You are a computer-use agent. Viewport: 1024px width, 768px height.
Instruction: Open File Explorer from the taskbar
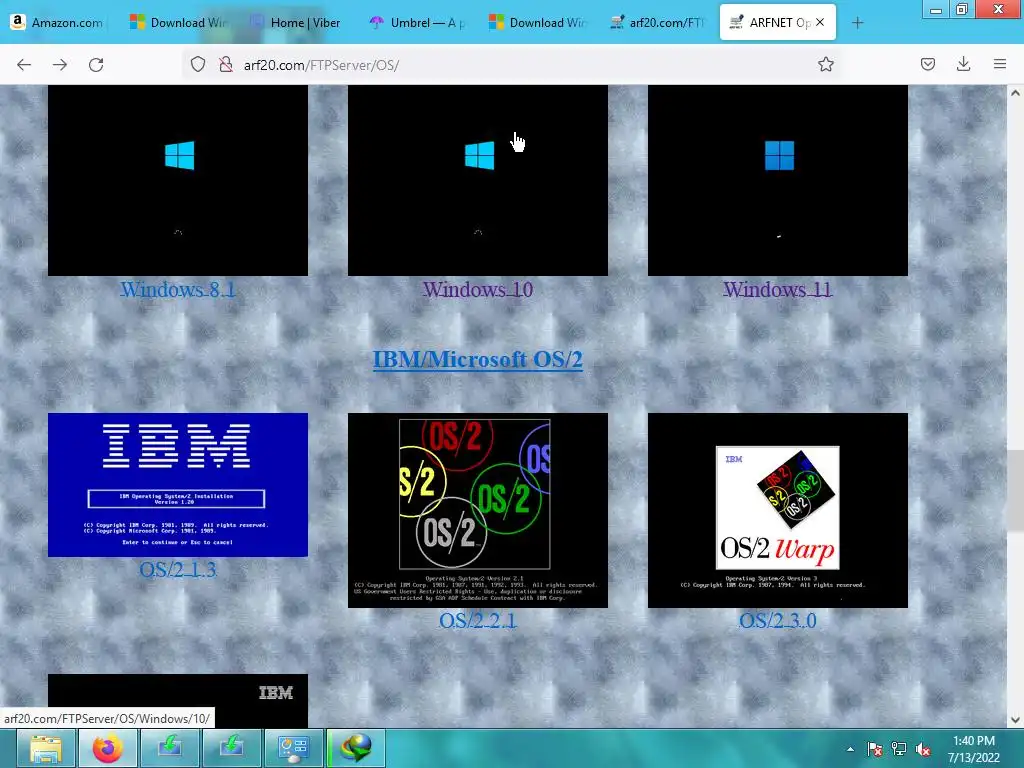click(46, 748)
